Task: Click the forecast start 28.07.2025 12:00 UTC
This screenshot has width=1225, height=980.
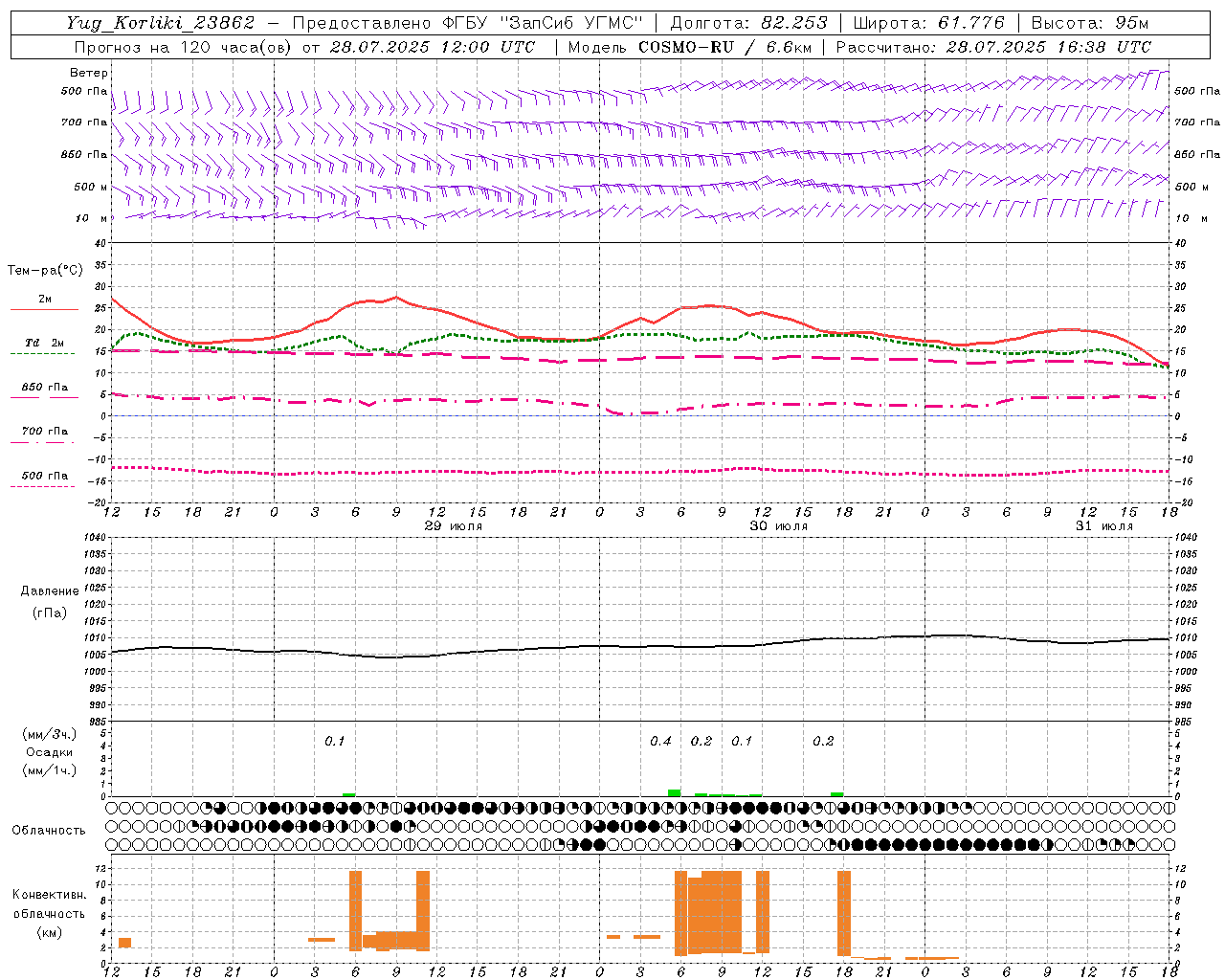Action: 432,47
